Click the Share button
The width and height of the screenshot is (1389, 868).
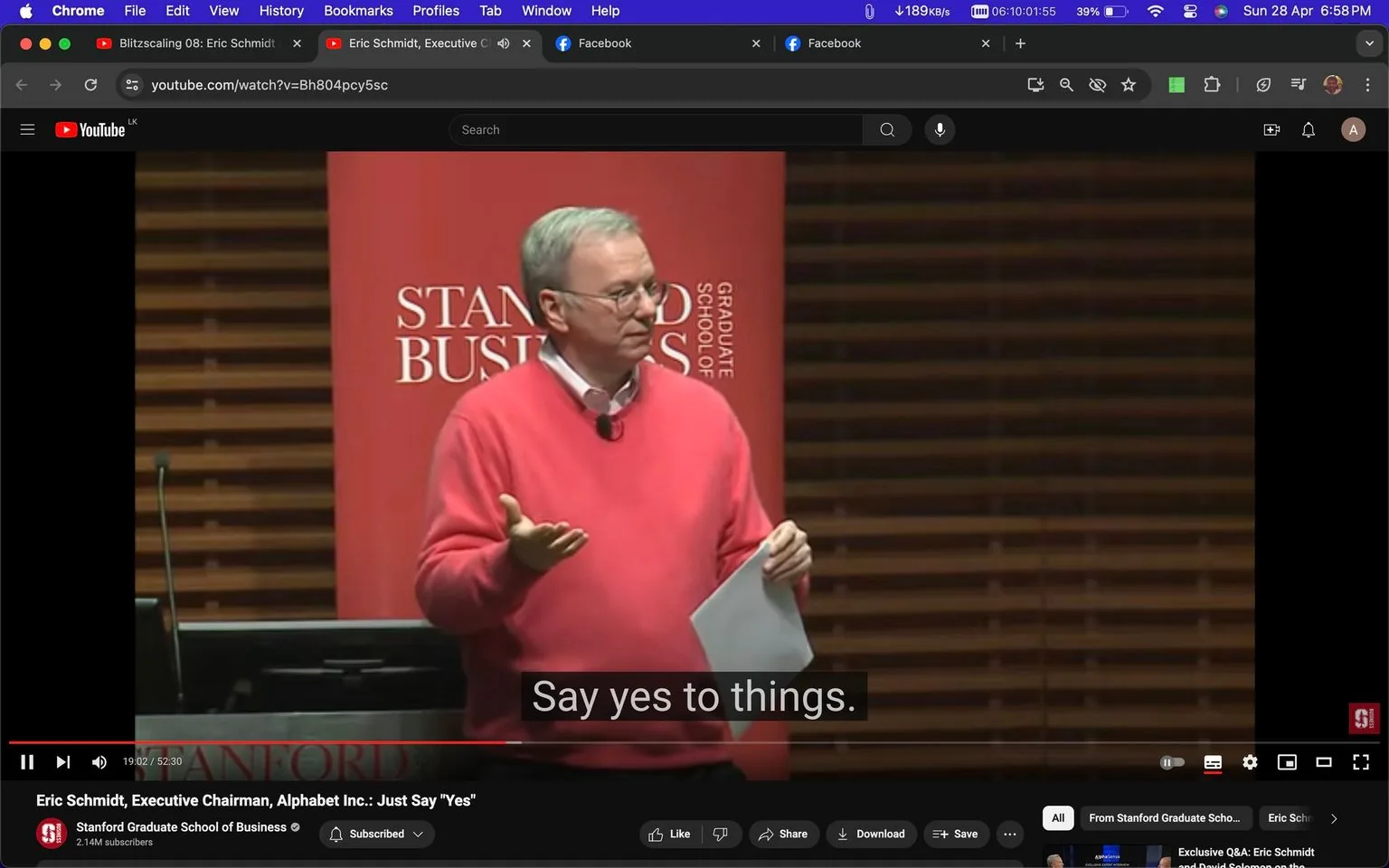pyautogui.click(x=783, y=834)
